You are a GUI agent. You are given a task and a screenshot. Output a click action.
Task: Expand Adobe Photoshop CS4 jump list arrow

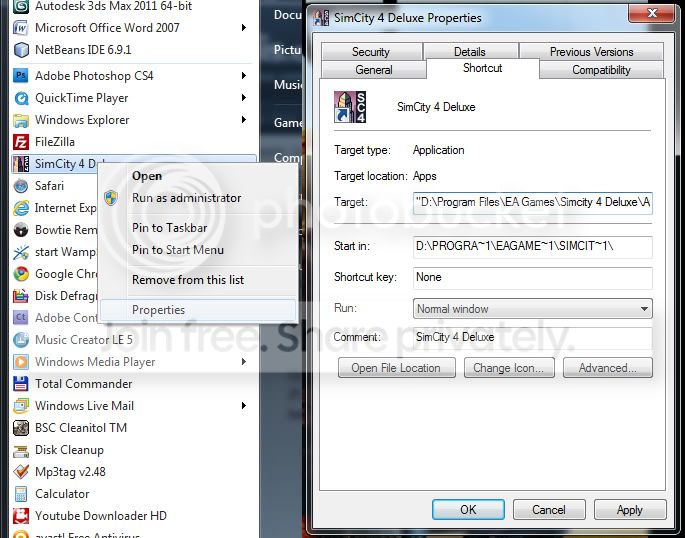[x=244, y=76]
